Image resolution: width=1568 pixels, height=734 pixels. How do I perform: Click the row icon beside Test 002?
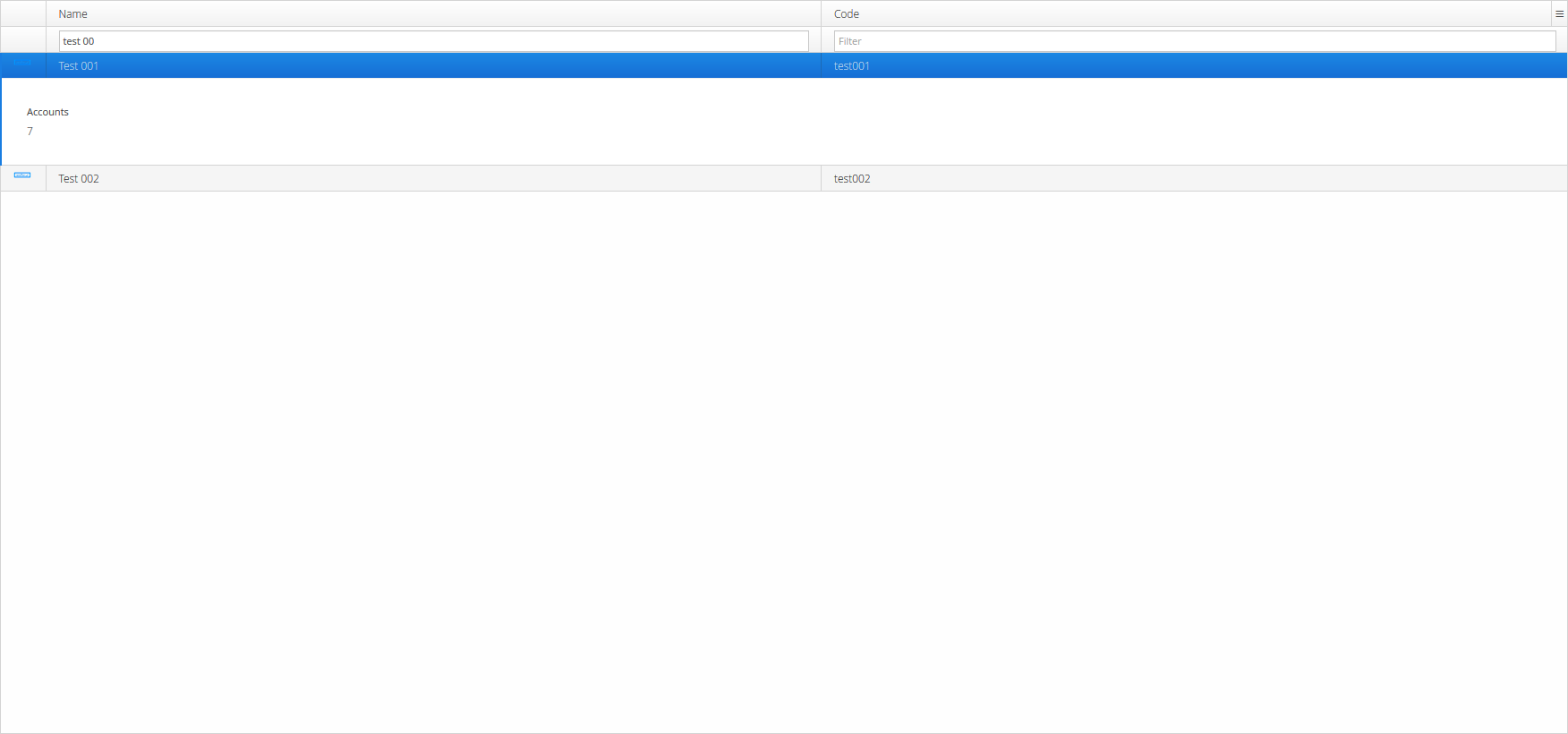[22, 175]
